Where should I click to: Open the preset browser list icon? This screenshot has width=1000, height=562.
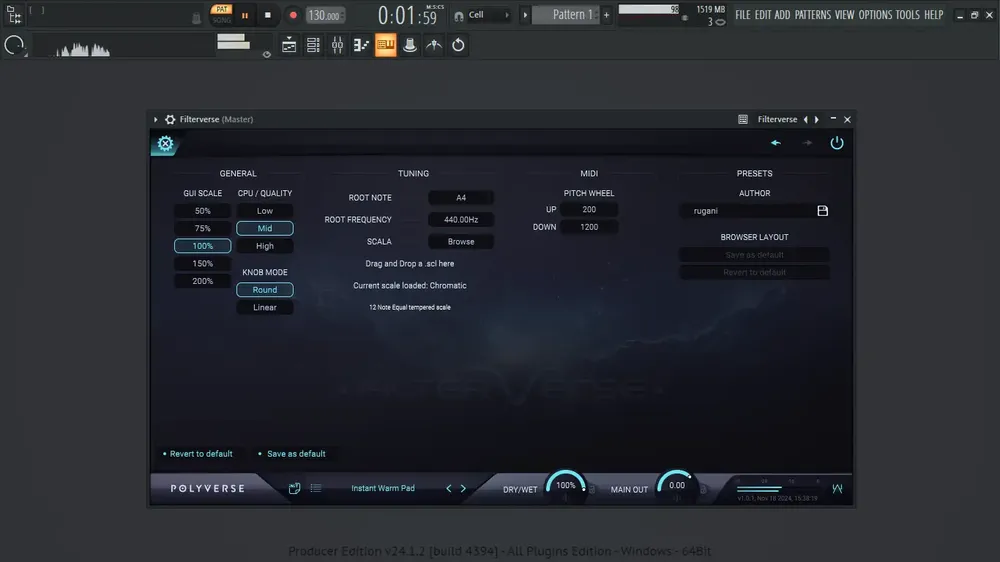pos(316,488)
